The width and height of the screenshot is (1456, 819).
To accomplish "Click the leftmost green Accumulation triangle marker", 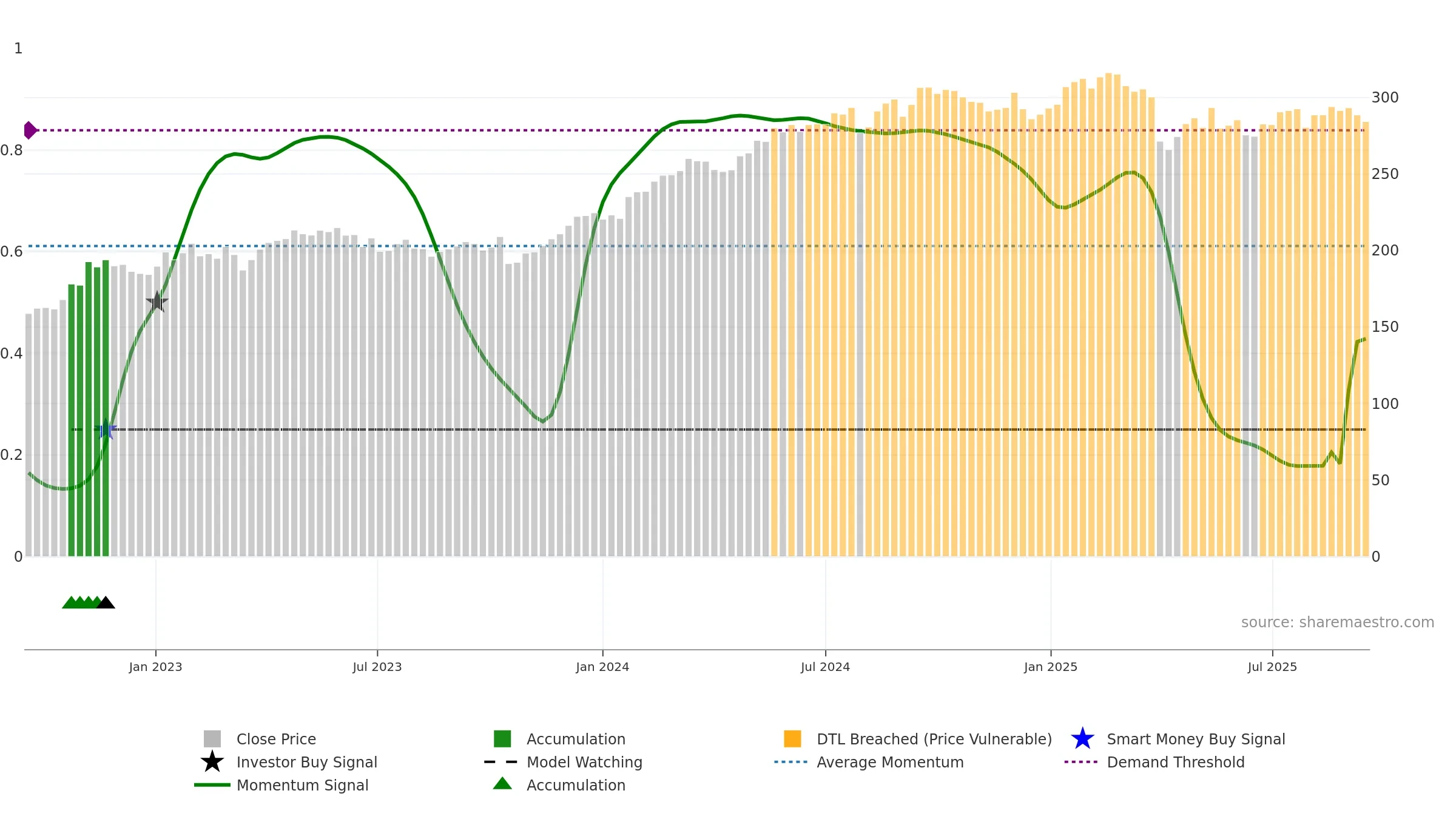I will [x=70, y=603].
